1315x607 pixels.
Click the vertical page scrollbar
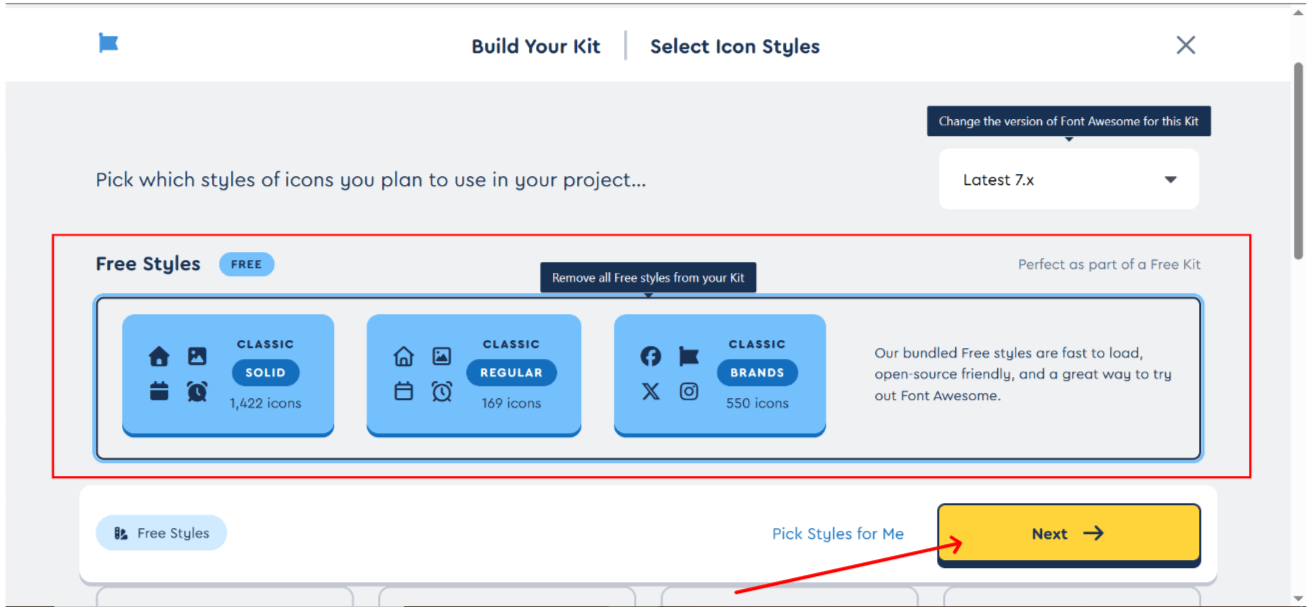point(1298,160)
